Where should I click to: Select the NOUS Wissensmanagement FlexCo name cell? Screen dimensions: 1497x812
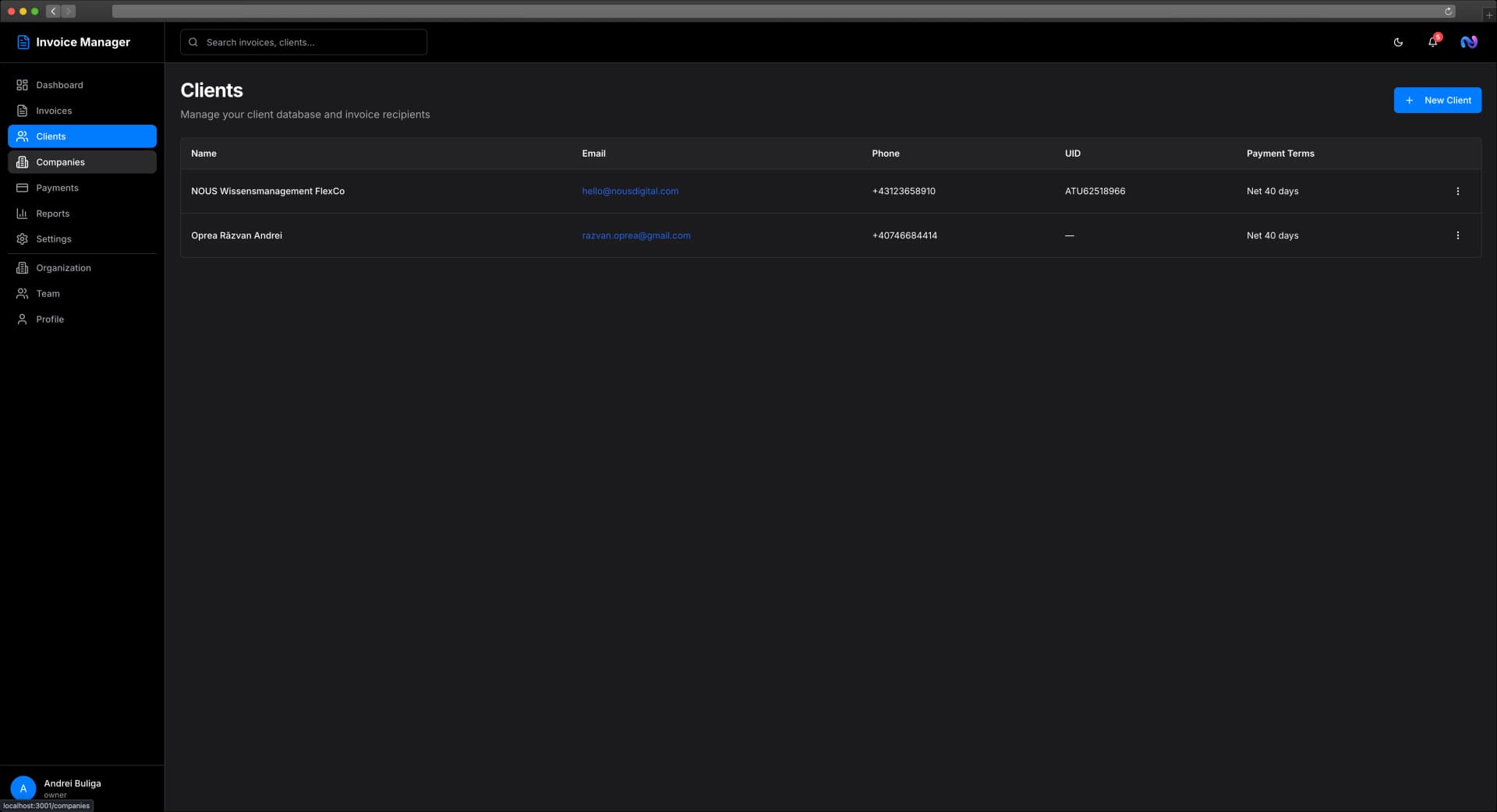[267, 191]
